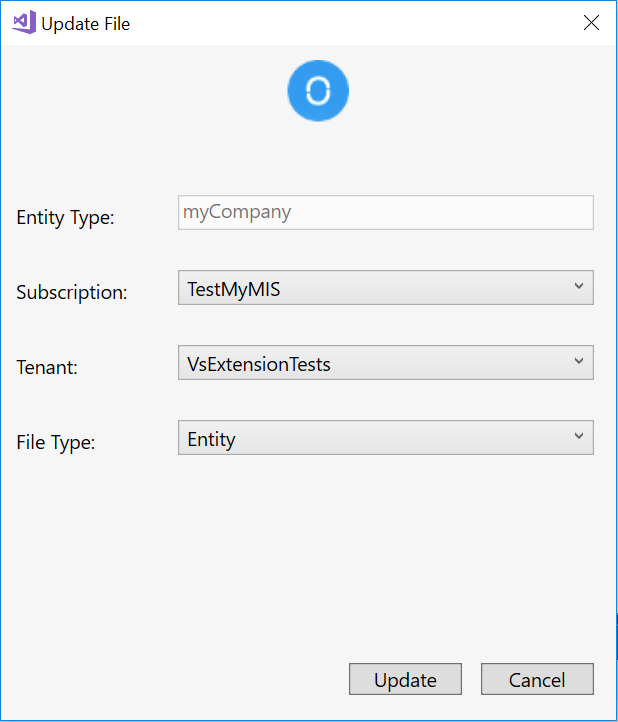Click the Update button
618x722 pixels.
[x=405, y=679]
